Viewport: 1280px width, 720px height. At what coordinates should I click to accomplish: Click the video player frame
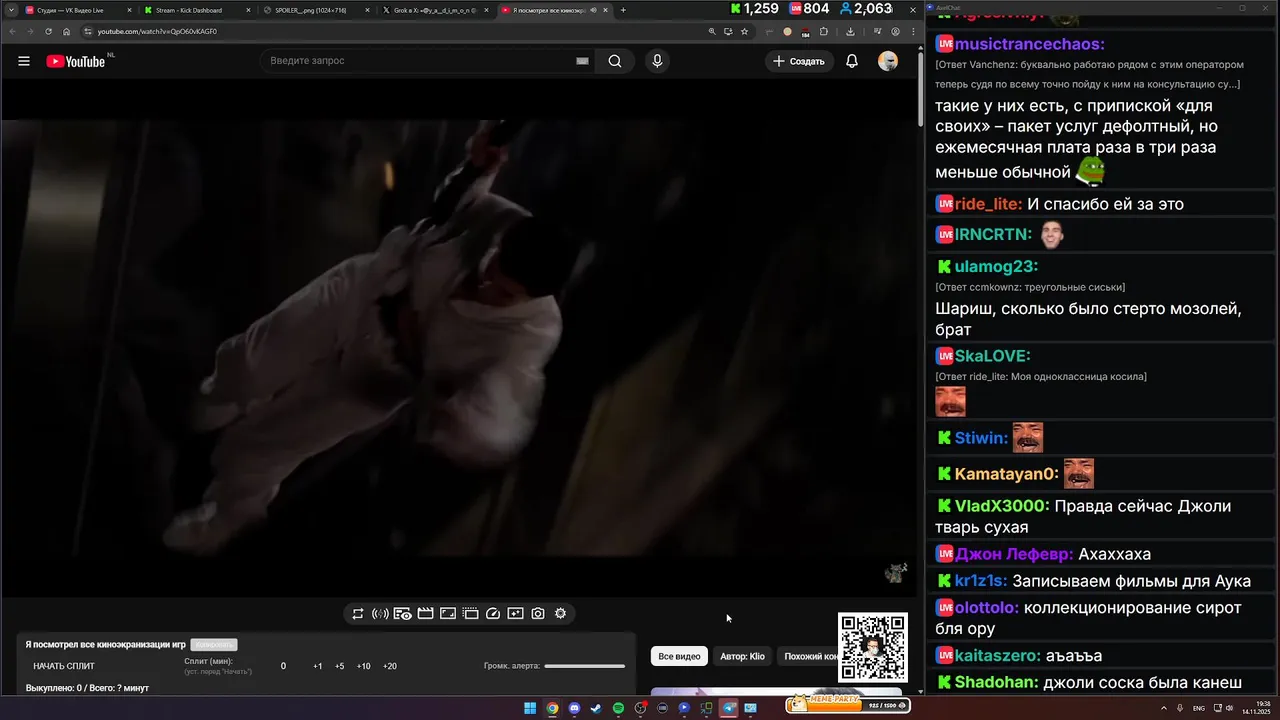pyautogui.click(x=459, y=338)
